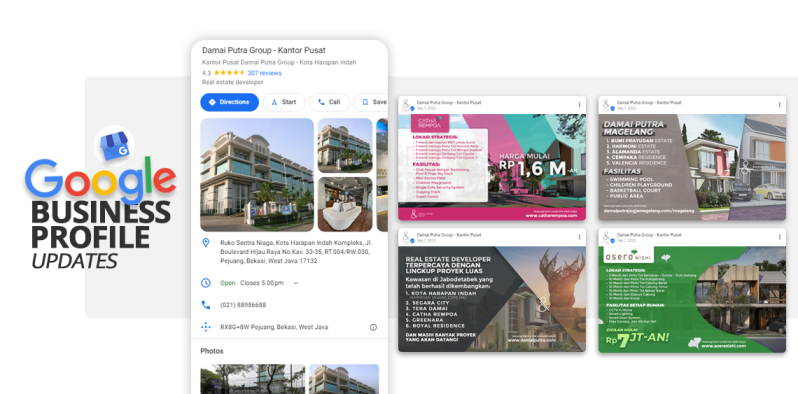The image size is (798, 394).
Task: Click the Damai Putra Group - Kantor Pusat title
Action: coord(264,50)
